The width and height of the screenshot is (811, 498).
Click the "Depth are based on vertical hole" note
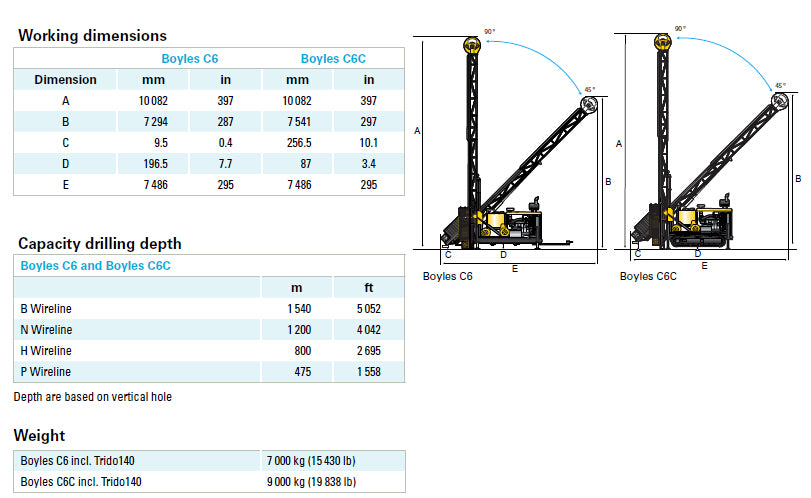93,397
